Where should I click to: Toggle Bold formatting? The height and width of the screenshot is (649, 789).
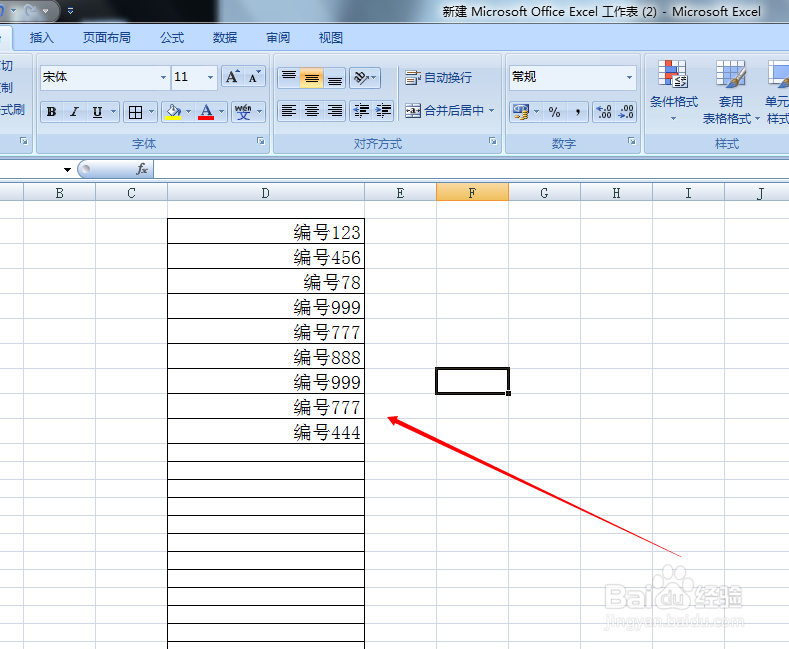tap(51, 112)
